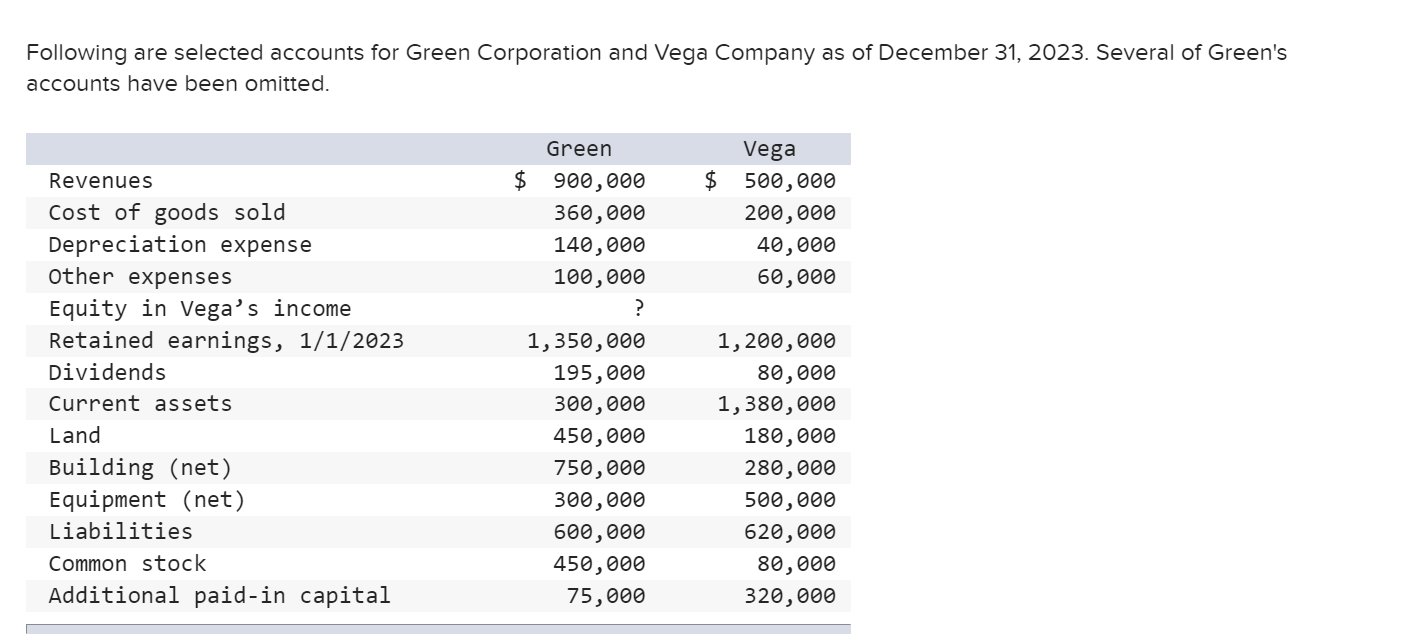Click Retained earnings, 1/1/2023 label

pyautogui.click(x=226, y=341)
